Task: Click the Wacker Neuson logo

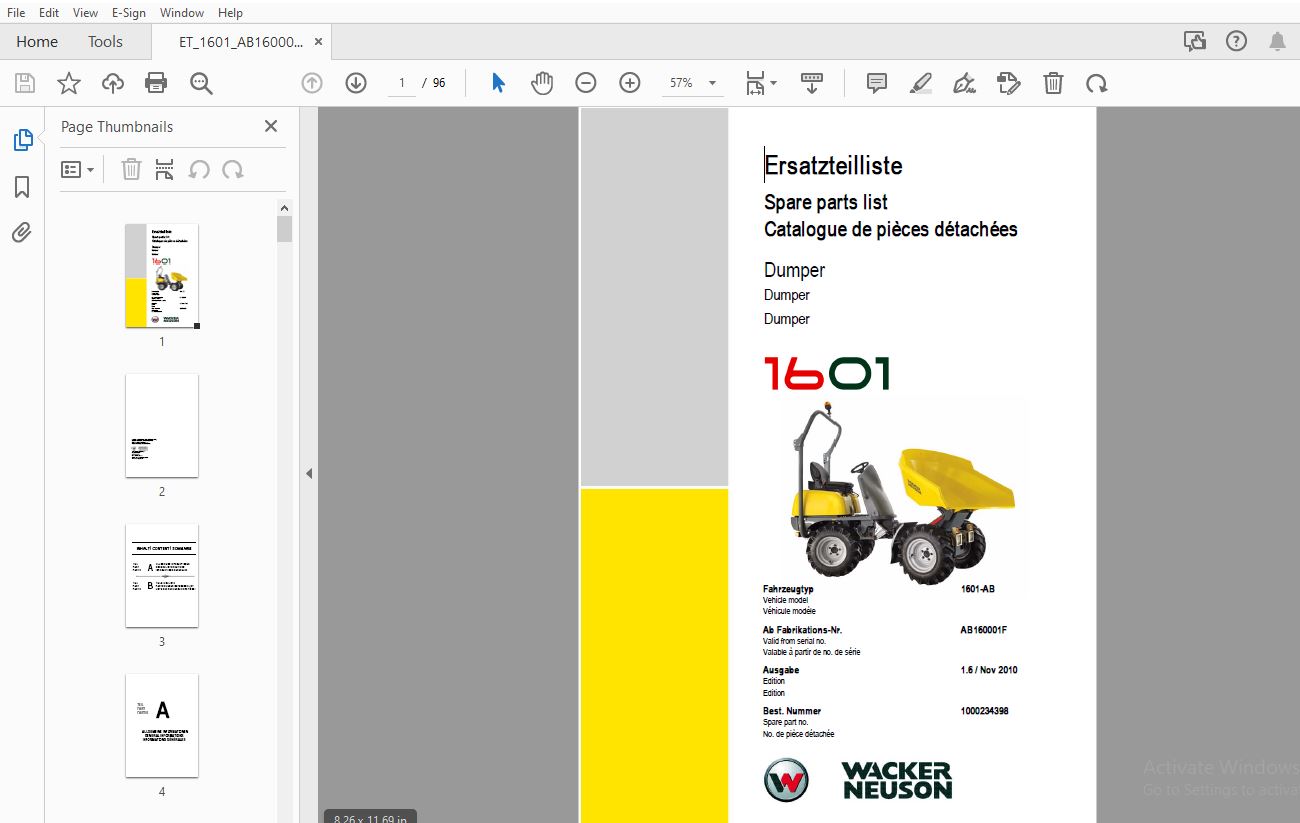Action: [858, 780]
